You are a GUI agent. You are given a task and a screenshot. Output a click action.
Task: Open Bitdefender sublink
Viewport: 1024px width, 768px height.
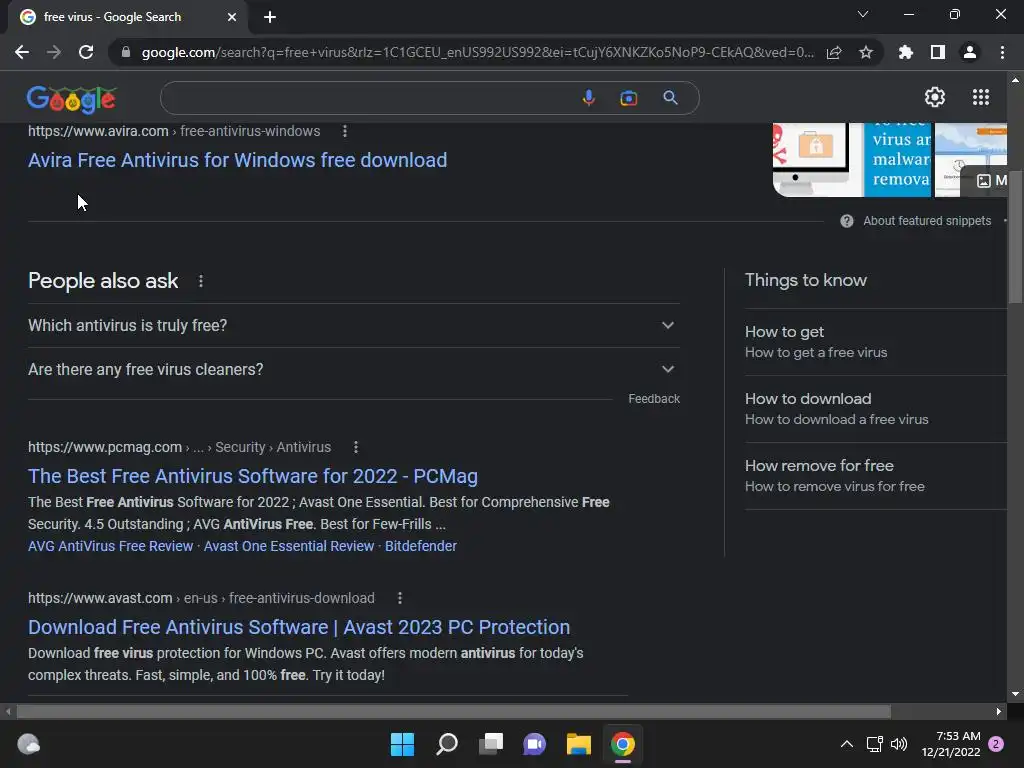421,546
